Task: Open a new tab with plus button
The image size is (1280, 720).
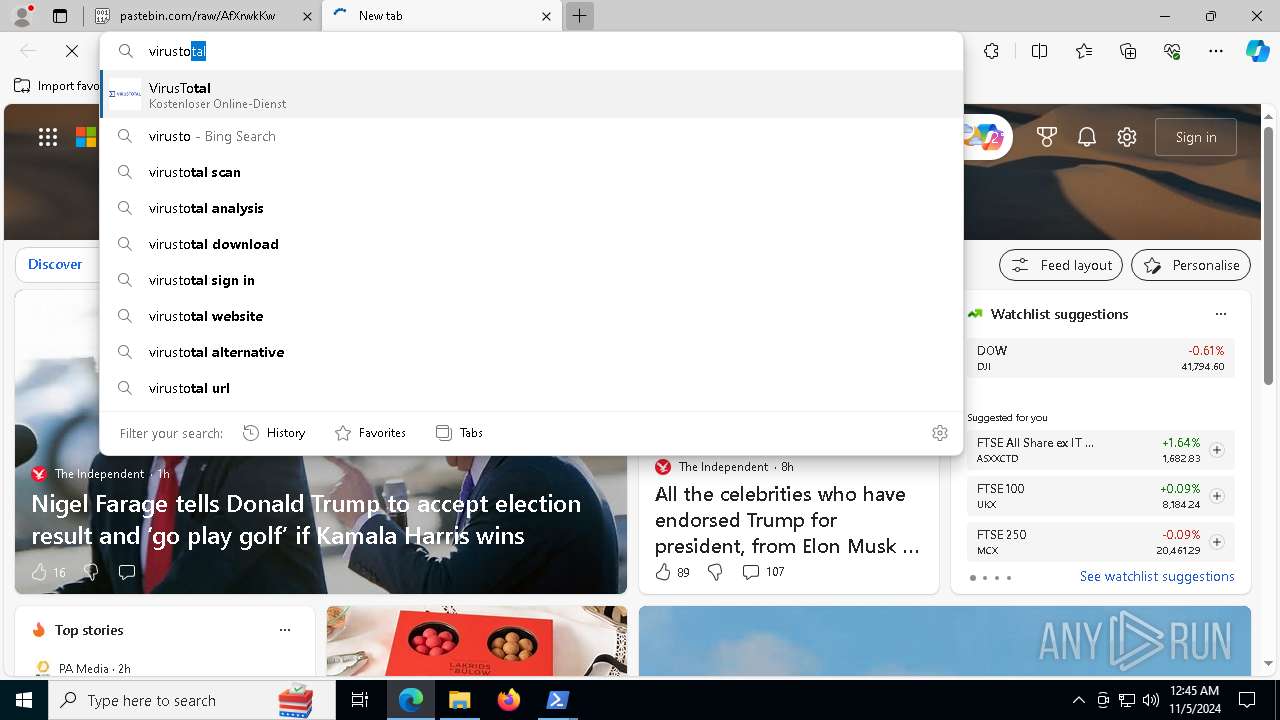Action: click(579, 16)
